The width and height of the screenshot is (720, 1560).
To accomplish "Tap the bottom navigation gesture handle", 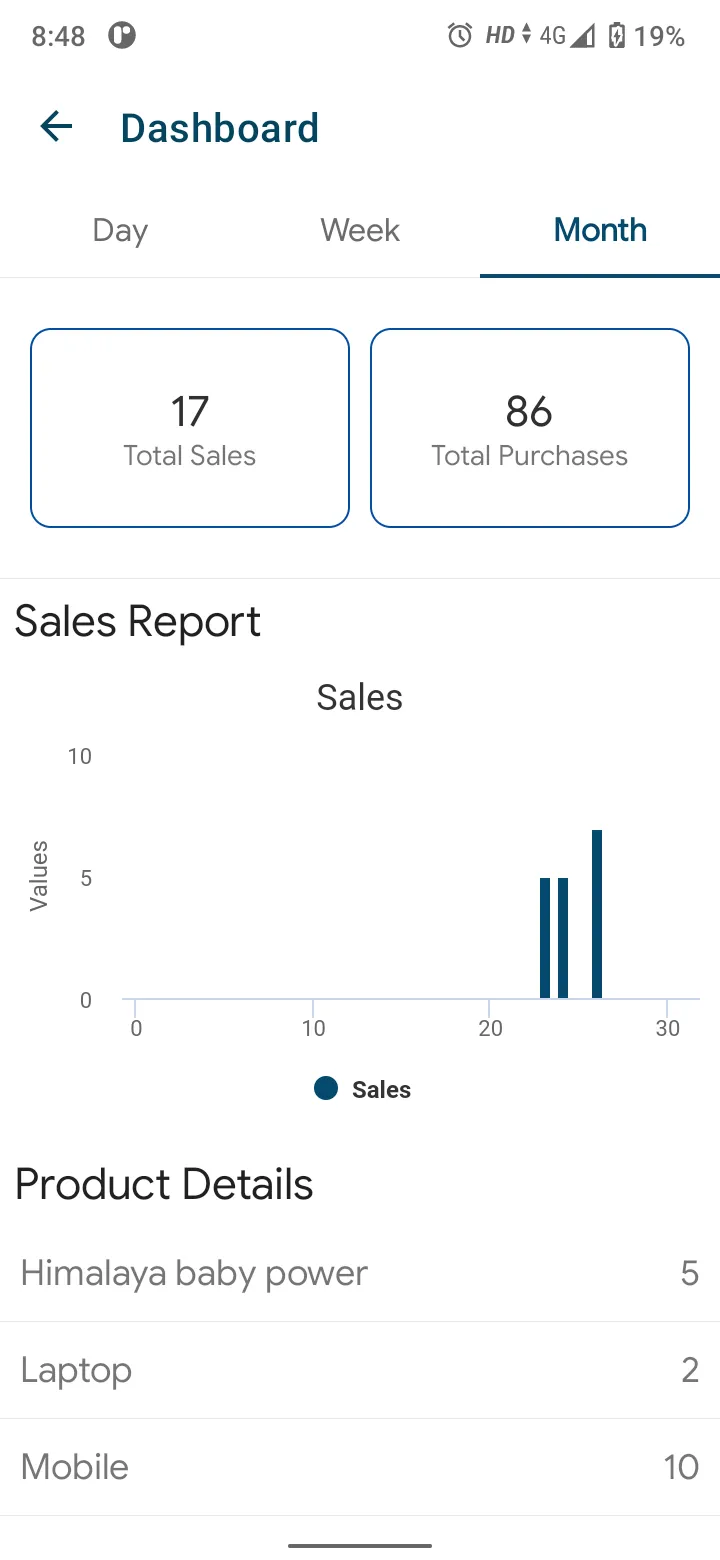I will point(360,1546).
